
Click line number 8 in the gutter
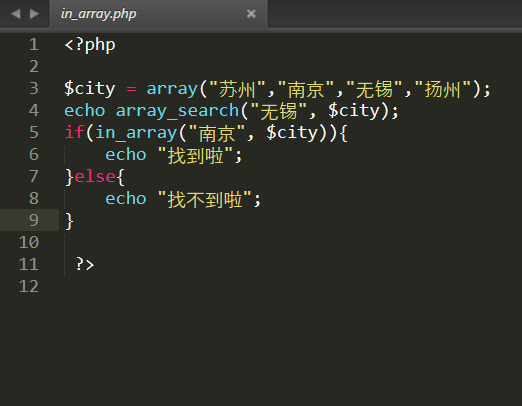point(34,198)
